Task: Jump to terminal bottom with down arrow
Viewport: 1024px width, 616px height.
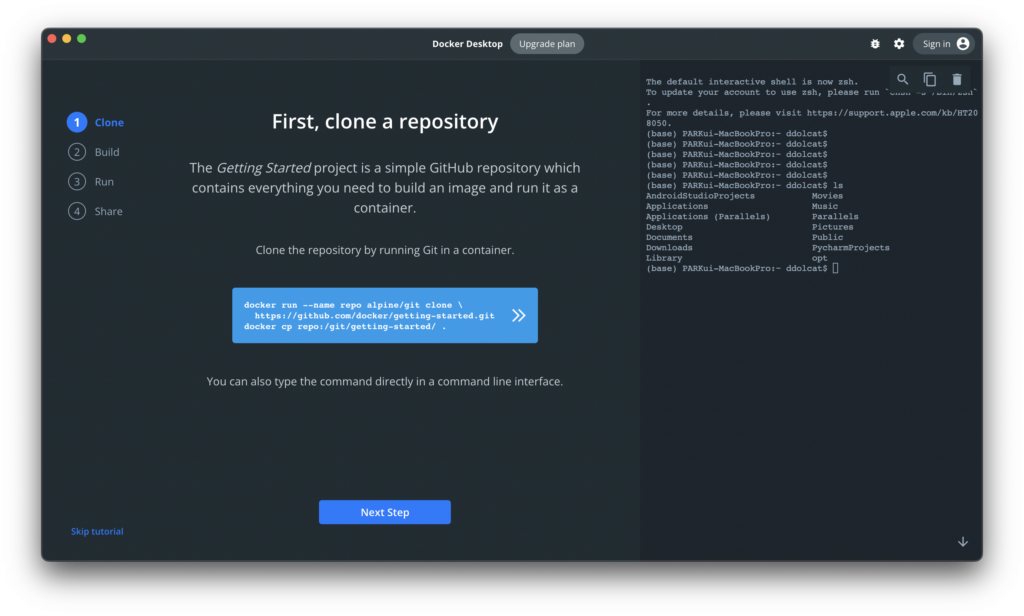Action: [x=963, y=542]
